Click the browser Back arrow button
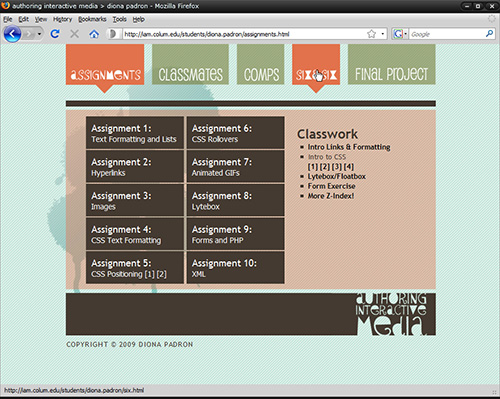The width and height of the screenshot is (500, 399). tap(12, 34)
